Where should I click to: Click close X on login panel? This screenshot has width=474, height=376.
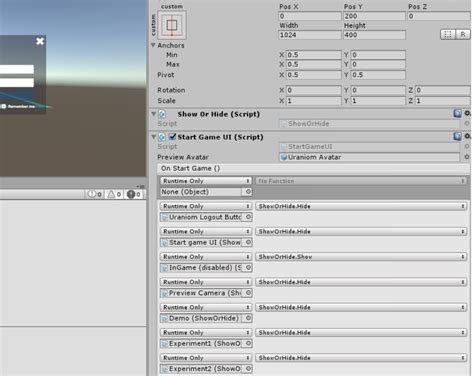point(40,41)
